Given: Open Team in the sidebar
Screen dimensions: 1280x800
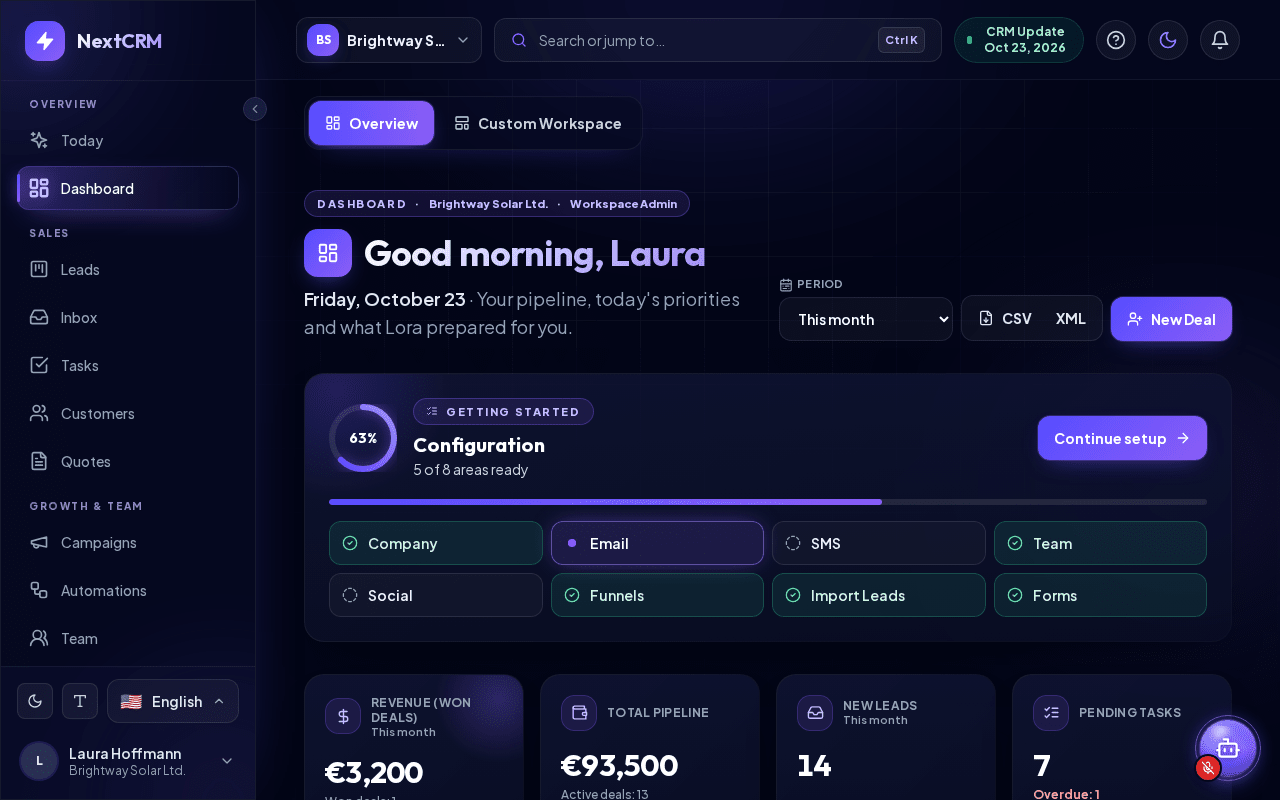Looking at the screenshot, I should click(128, 638).
